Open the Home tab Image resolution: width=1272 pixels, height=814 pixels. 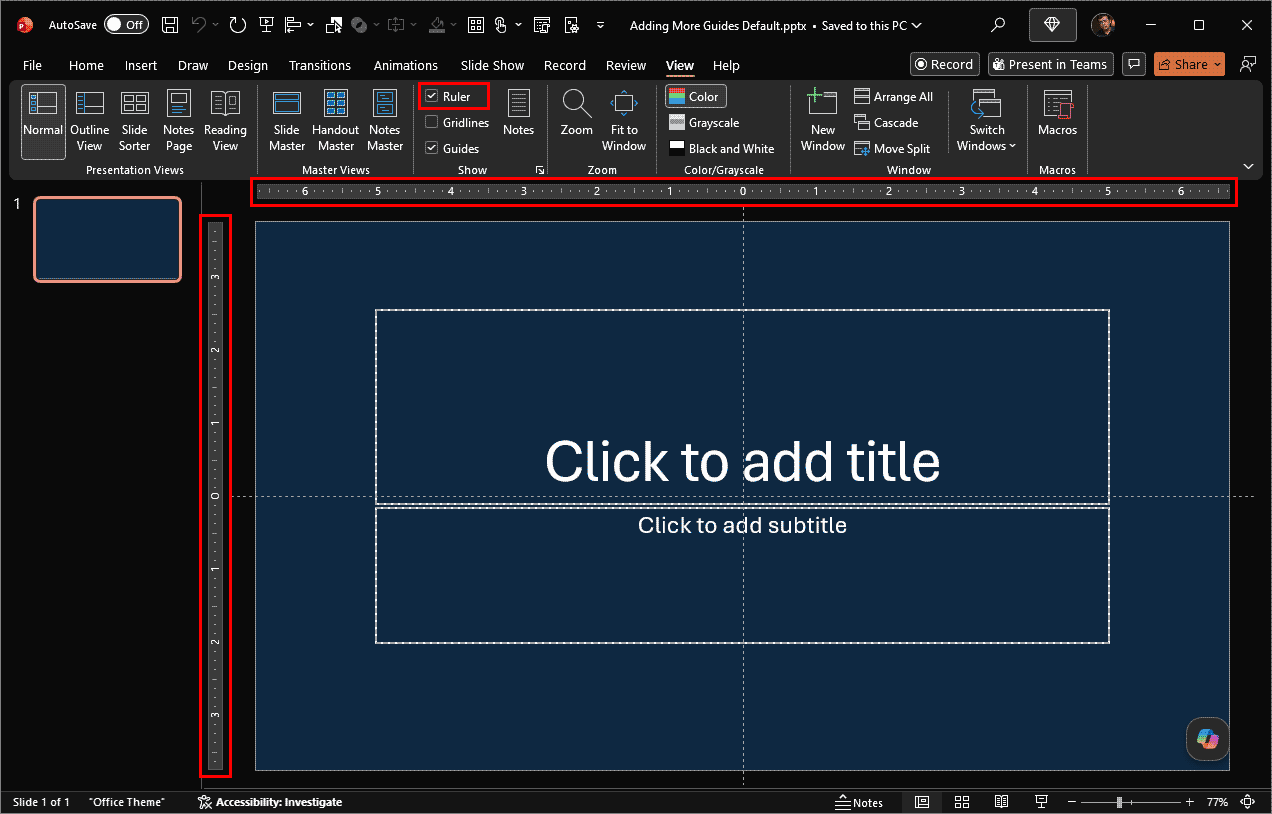[86, 65]
